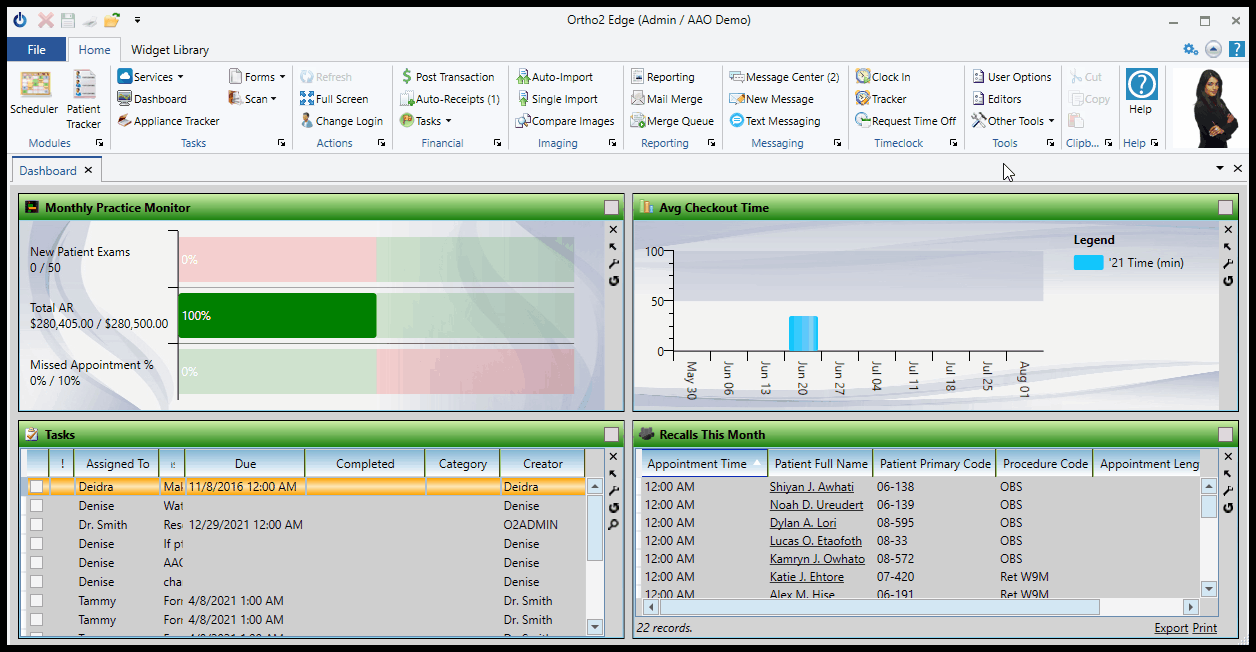Click the horizontal scrollbar in Recalls grid
The image size is (1256, 652).
tap(880, 607)
